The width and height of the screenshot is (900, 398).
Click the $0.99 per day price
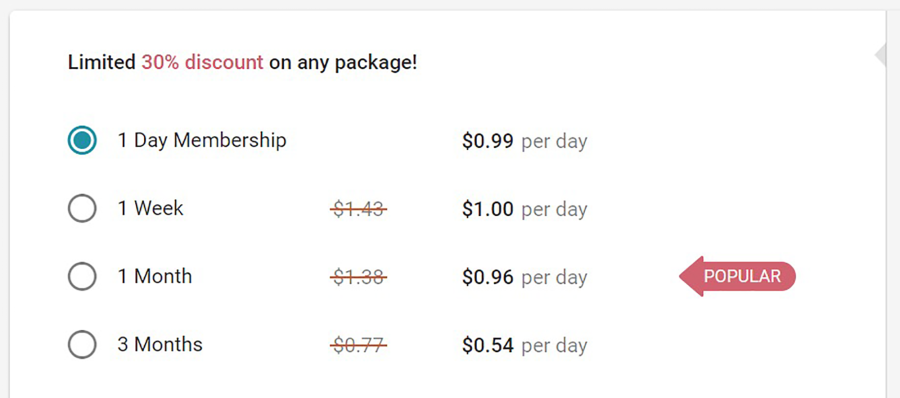[525, 141]
